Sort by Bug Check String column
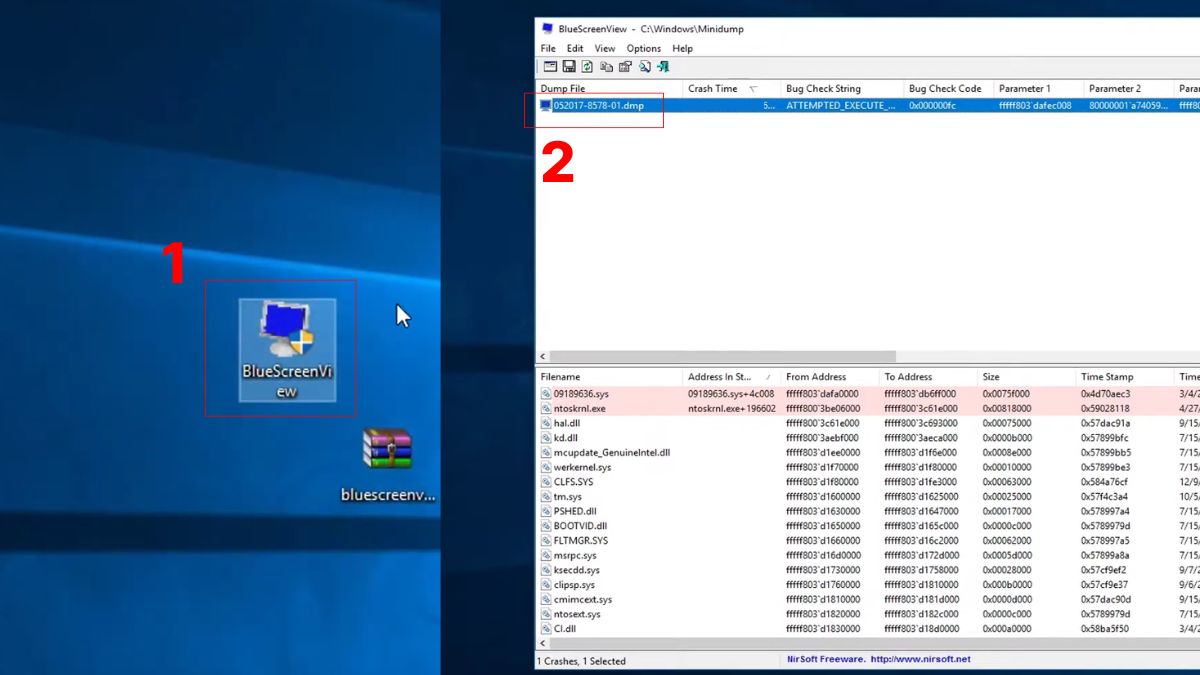Viewport: 1200px width, 675px height. (x=841, y=89)
